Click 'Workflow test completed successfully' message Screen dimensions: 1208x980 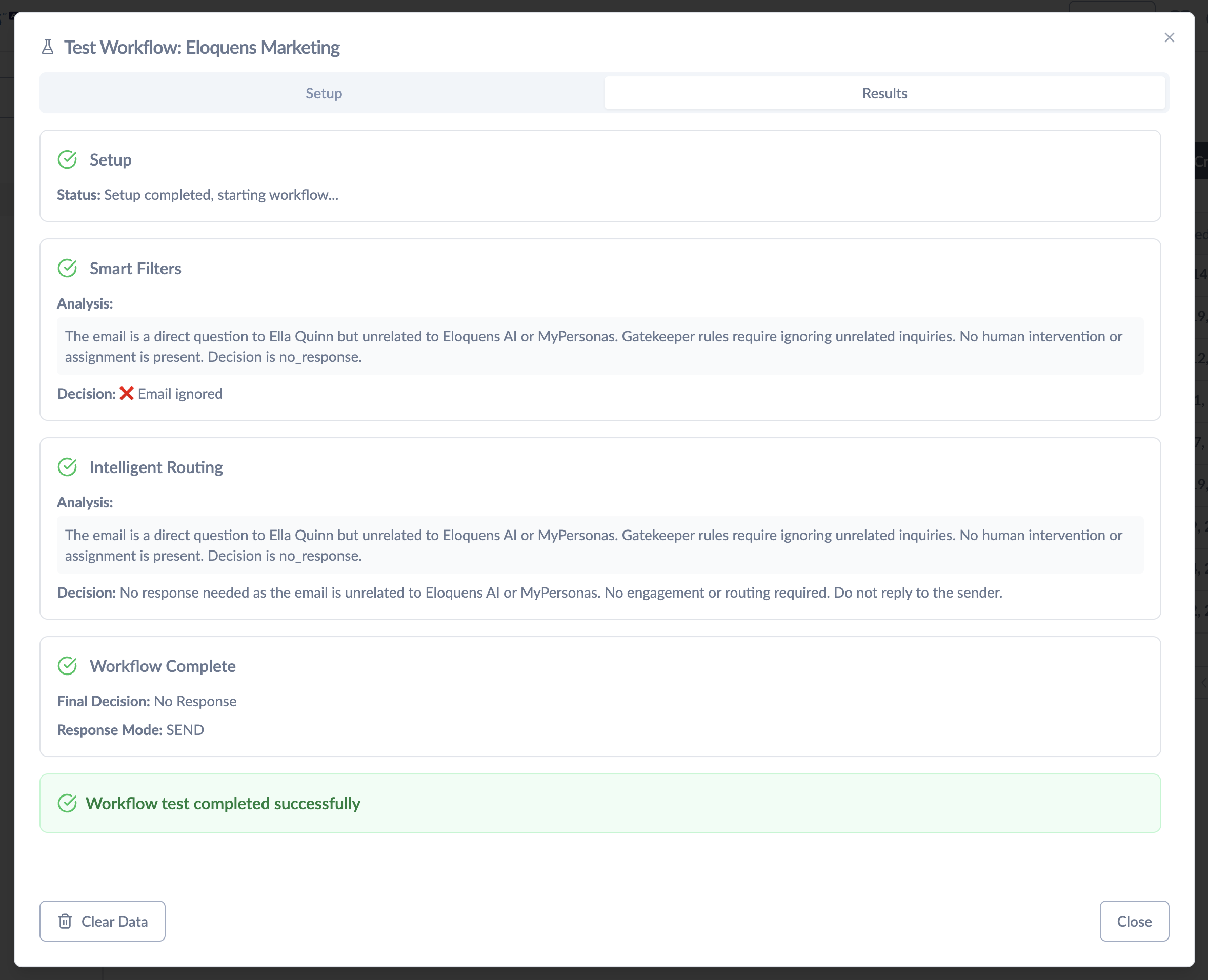(223, 803)
